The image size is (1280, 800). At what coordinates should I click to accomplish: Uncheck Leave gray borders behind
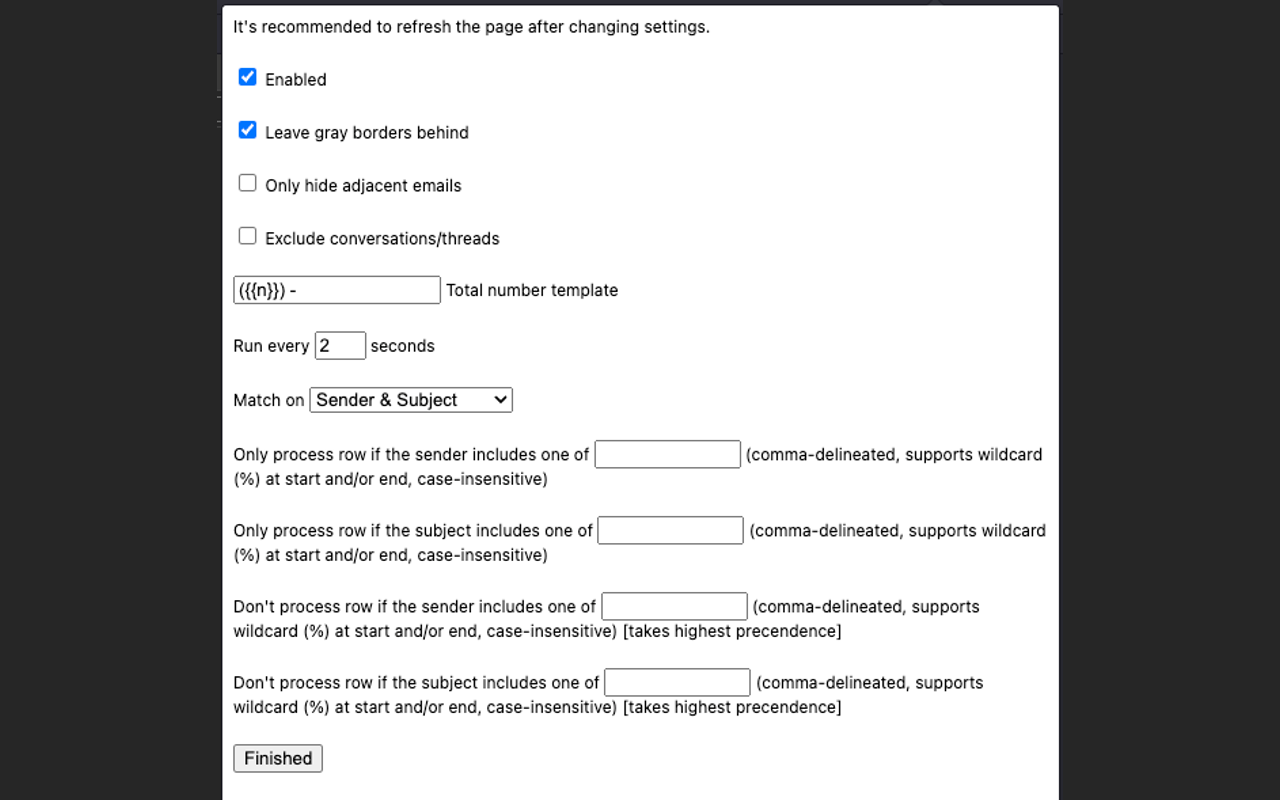(x=247, y=129)
